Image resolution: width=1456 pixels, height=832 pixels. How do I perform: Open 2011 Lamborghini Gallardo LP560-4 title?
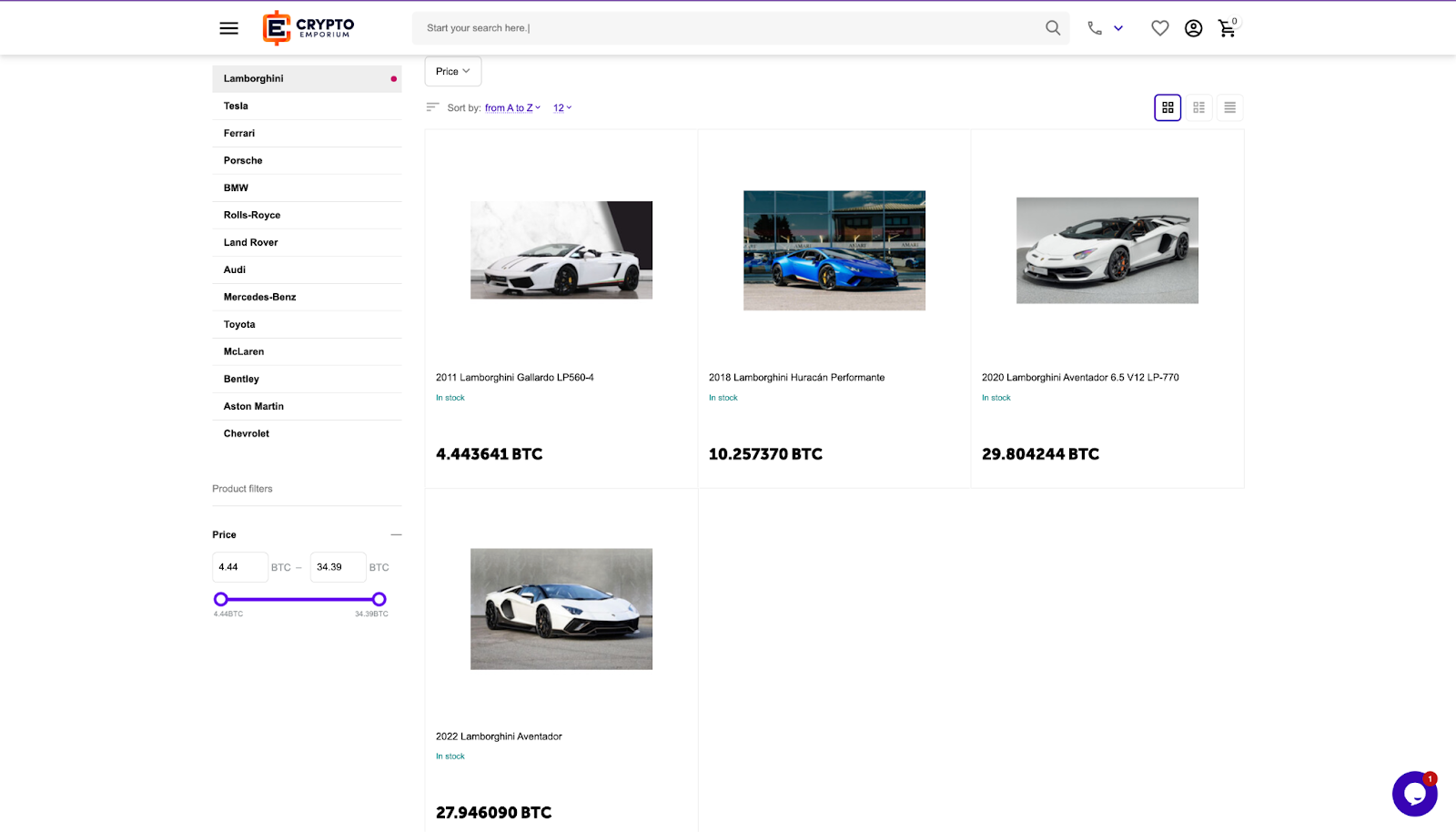pos(515,378)
